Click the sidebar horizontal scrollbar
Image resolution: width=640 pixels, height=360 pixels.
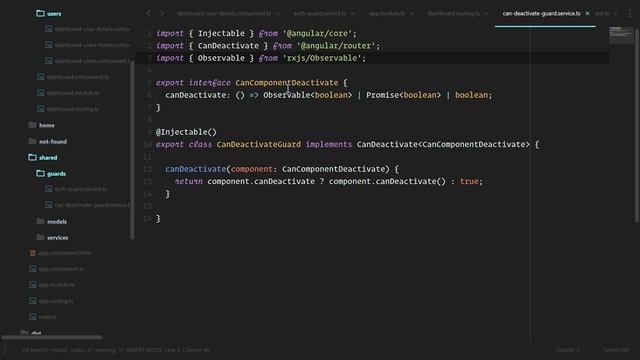click(52, 338)
